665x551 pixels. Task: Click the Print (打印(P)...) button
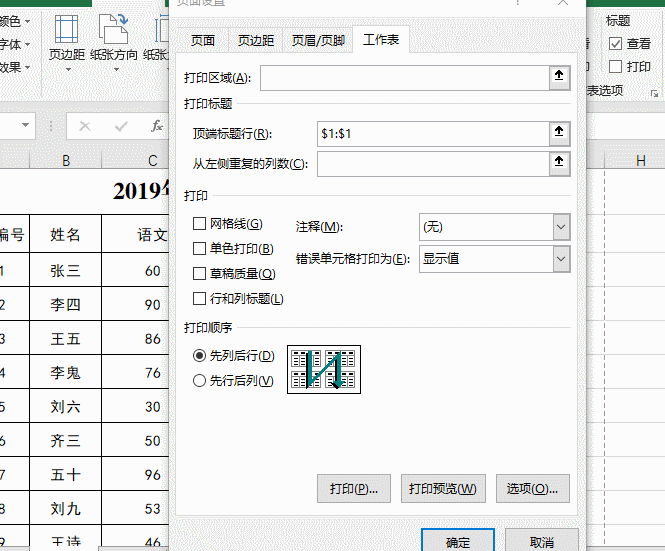coord(354,489)
